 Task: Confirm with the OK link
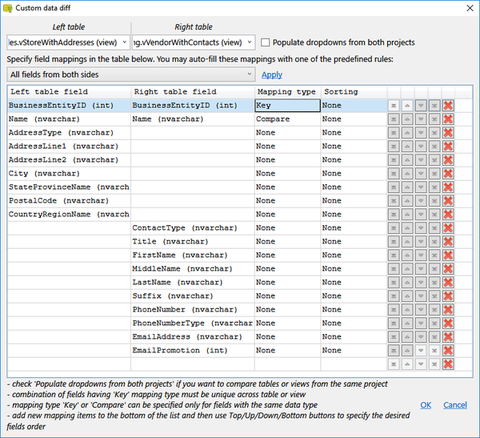(x=426, y=405)
